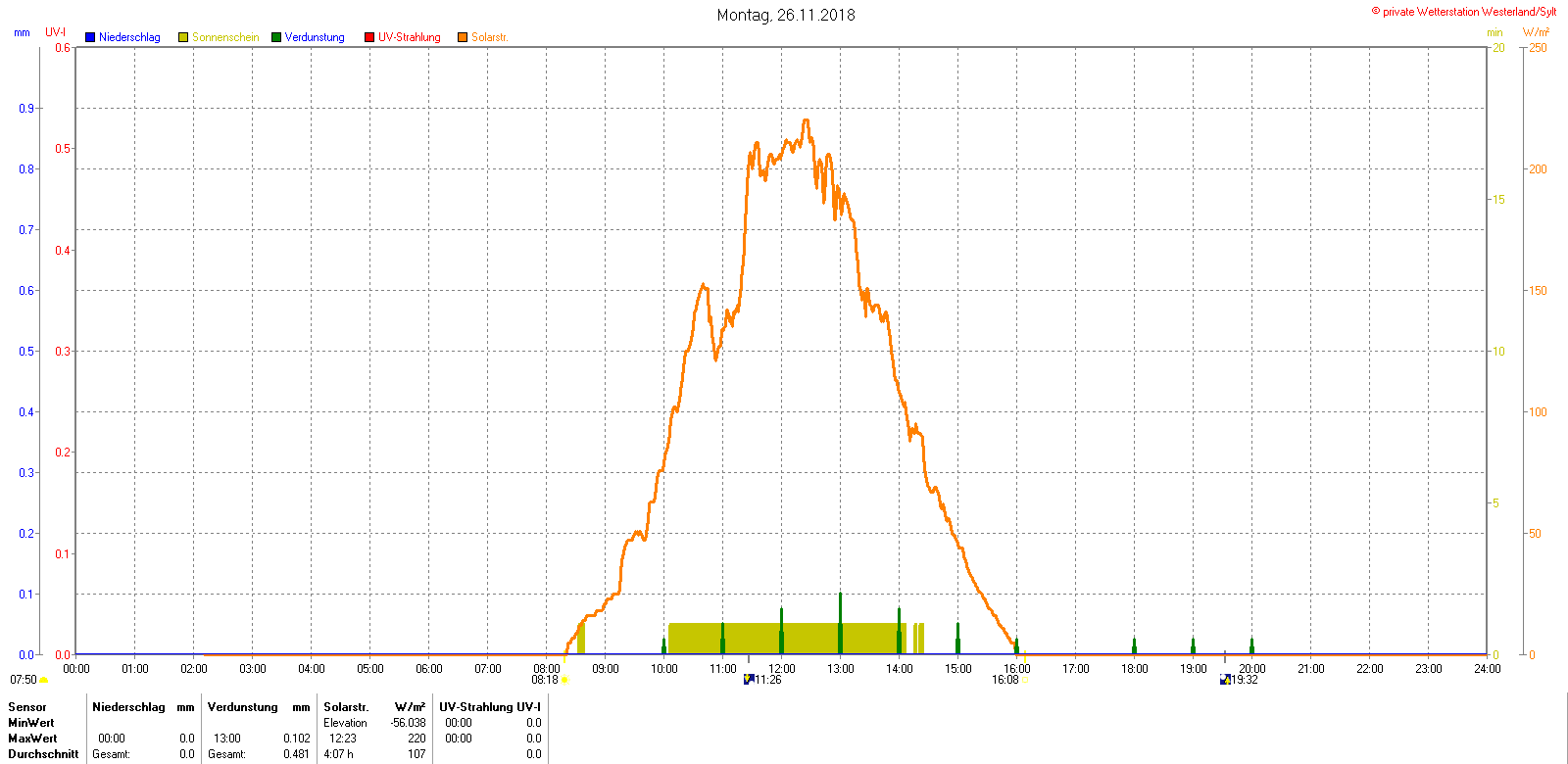
Task: Click the 03:00 label on time axis
Action: tap(253, 669)
